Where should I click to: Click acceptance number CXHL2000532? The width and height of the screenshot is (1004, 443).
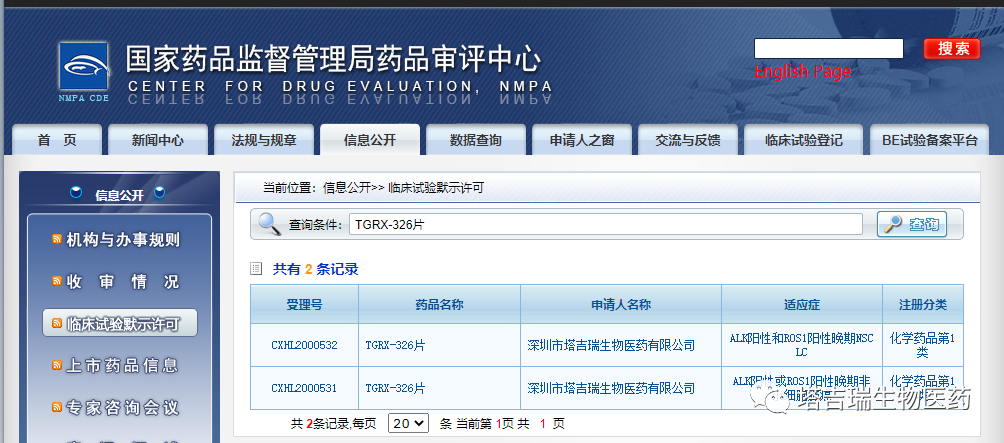(304, 346)
